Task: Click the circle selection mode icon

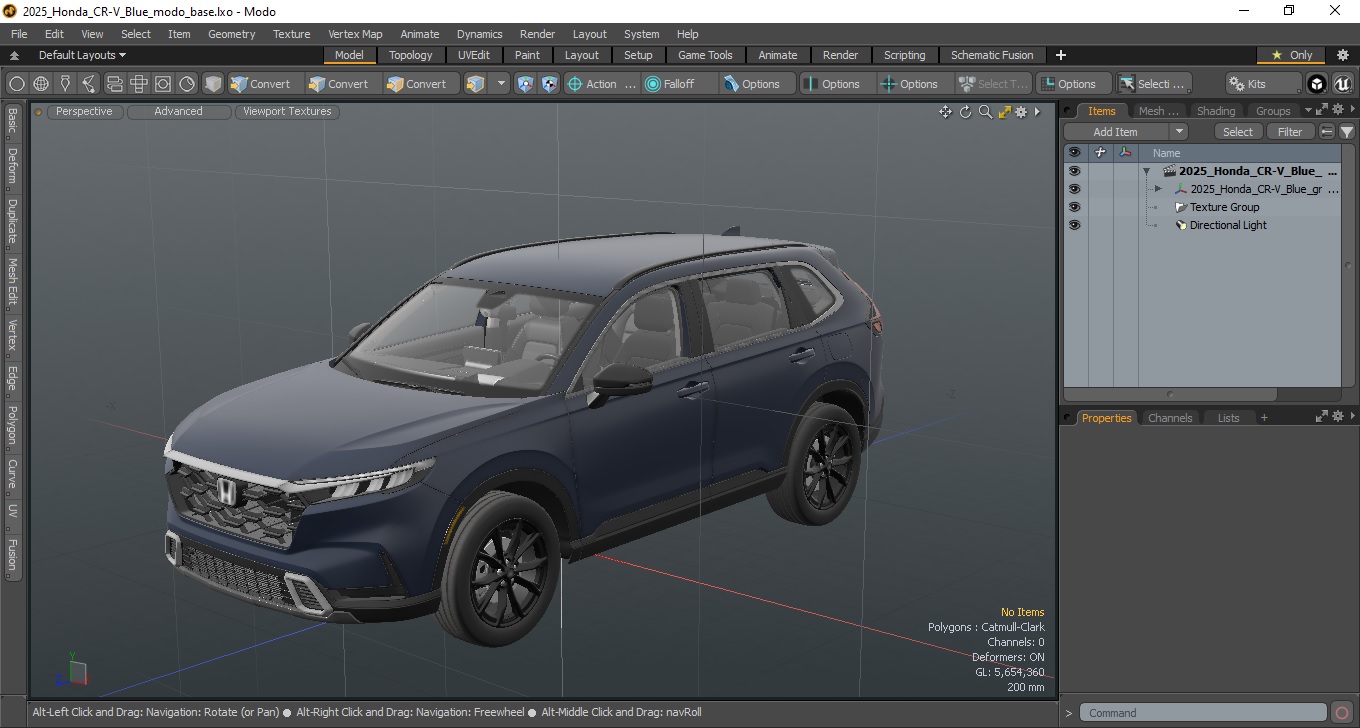Action: pos(17,84)
